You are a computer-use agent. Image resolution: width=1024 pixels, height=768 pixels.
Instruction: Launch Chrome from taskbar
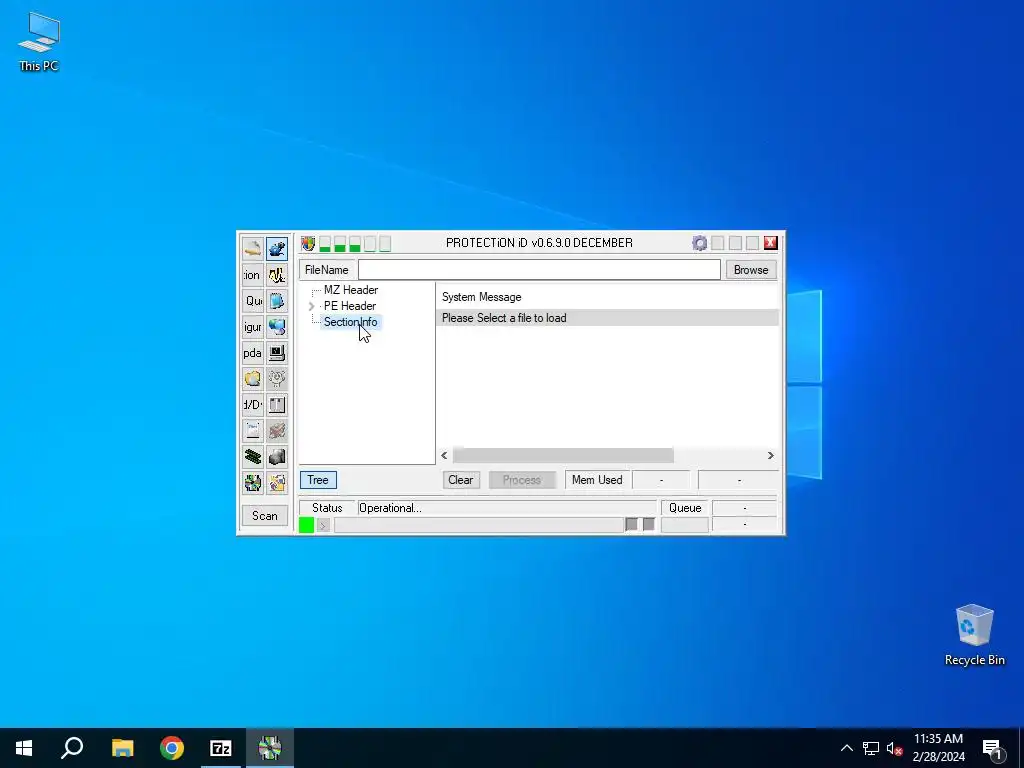[x=172, y=748]
